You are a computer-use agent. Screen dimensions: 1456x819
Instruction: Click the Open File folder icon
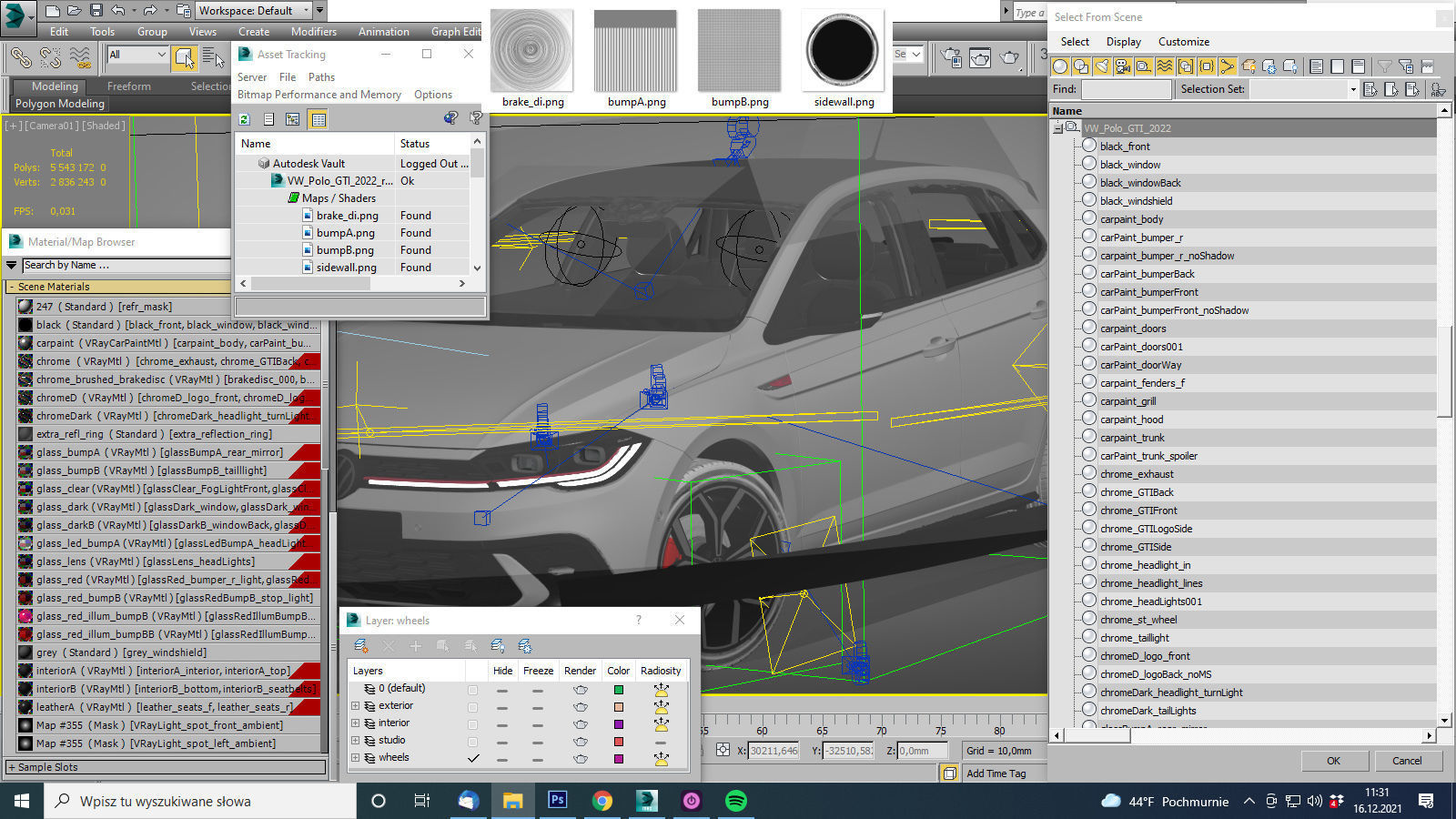pyautogui.click(x=75, y=11)
